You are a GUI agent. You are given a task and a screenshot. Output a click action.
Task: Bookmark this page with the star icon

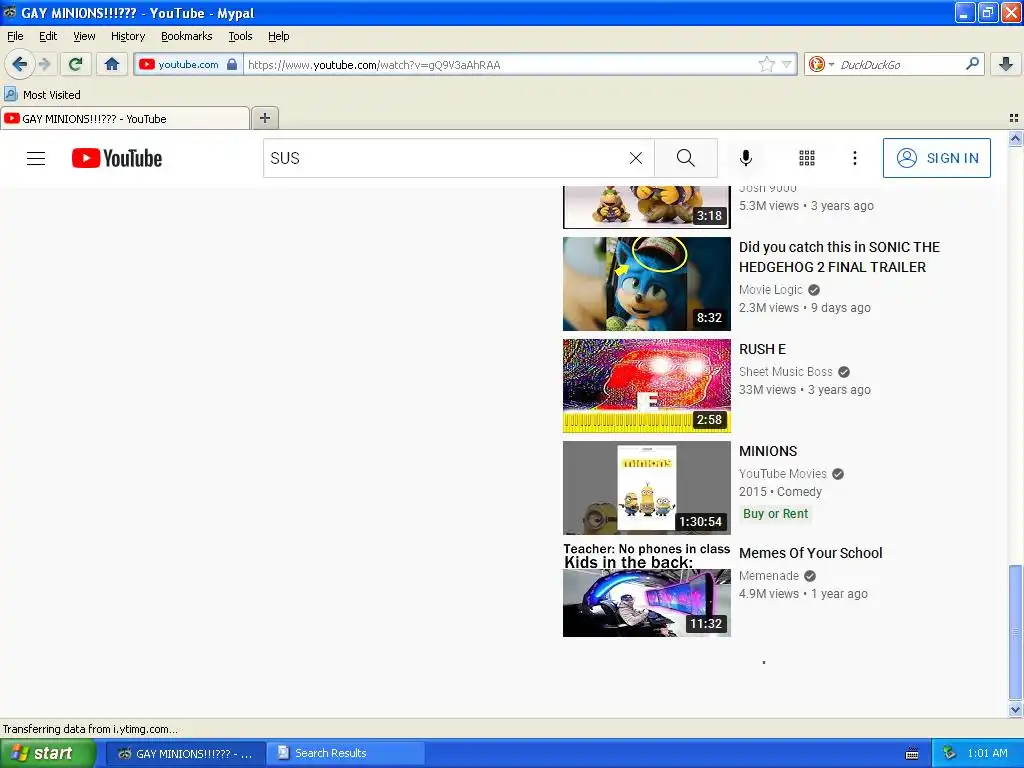pyautogui.click(x=767, y=64)
